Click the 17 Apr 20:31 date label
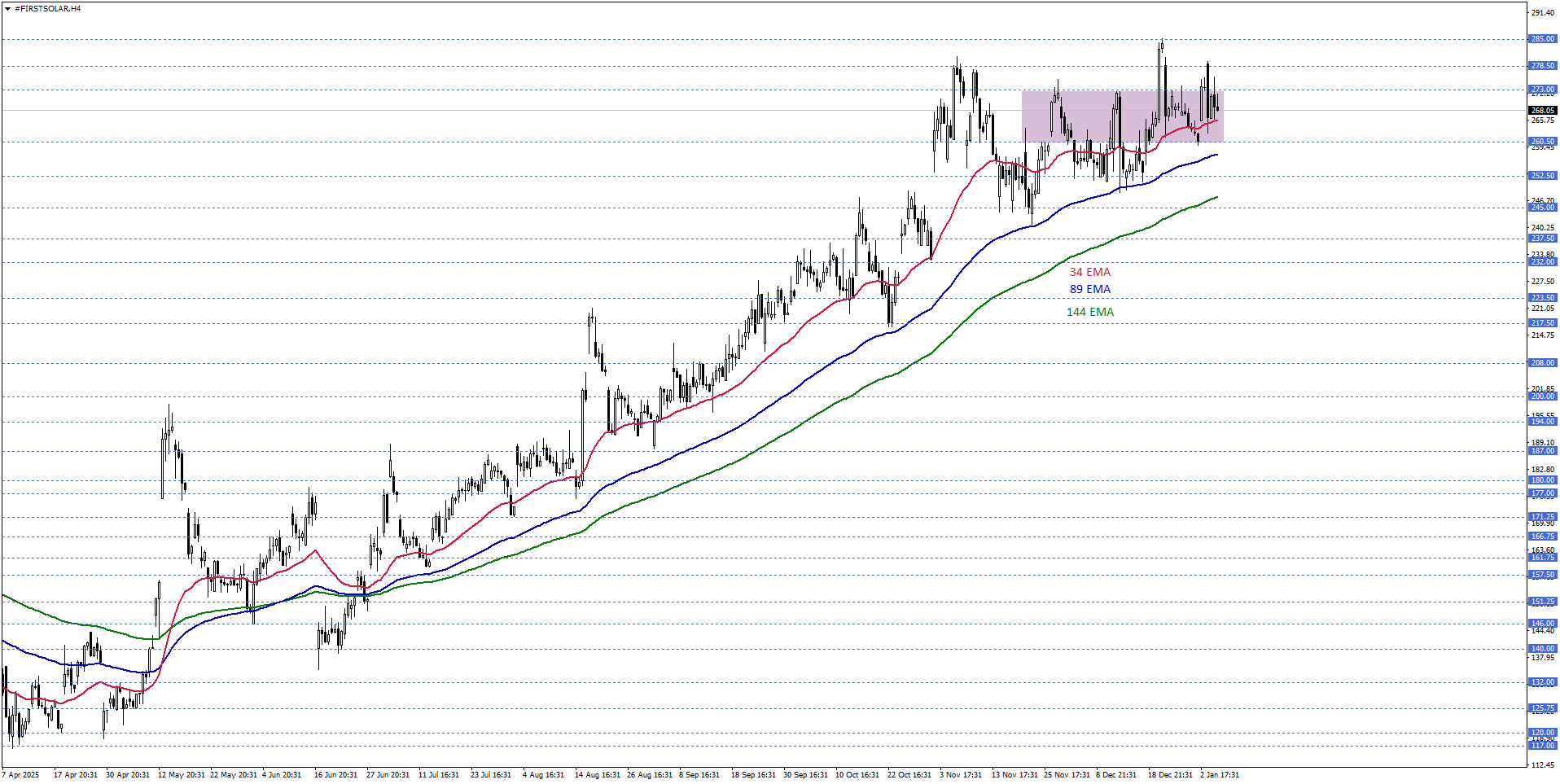1560x784 pixels. 76,775
